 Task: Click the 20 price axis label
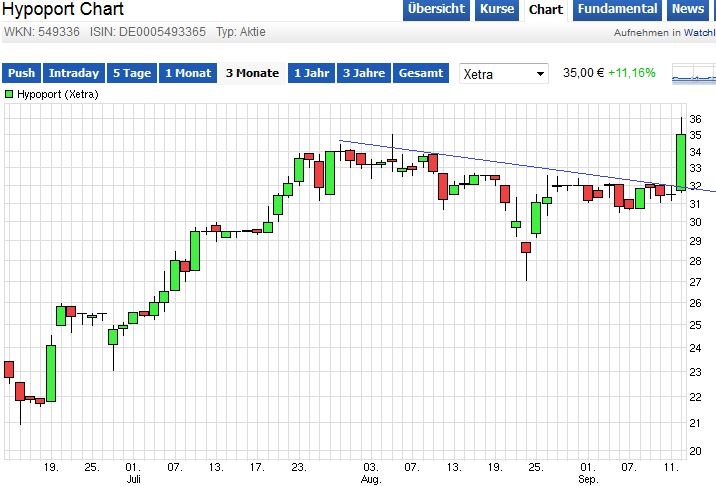(x=695, y=451)
